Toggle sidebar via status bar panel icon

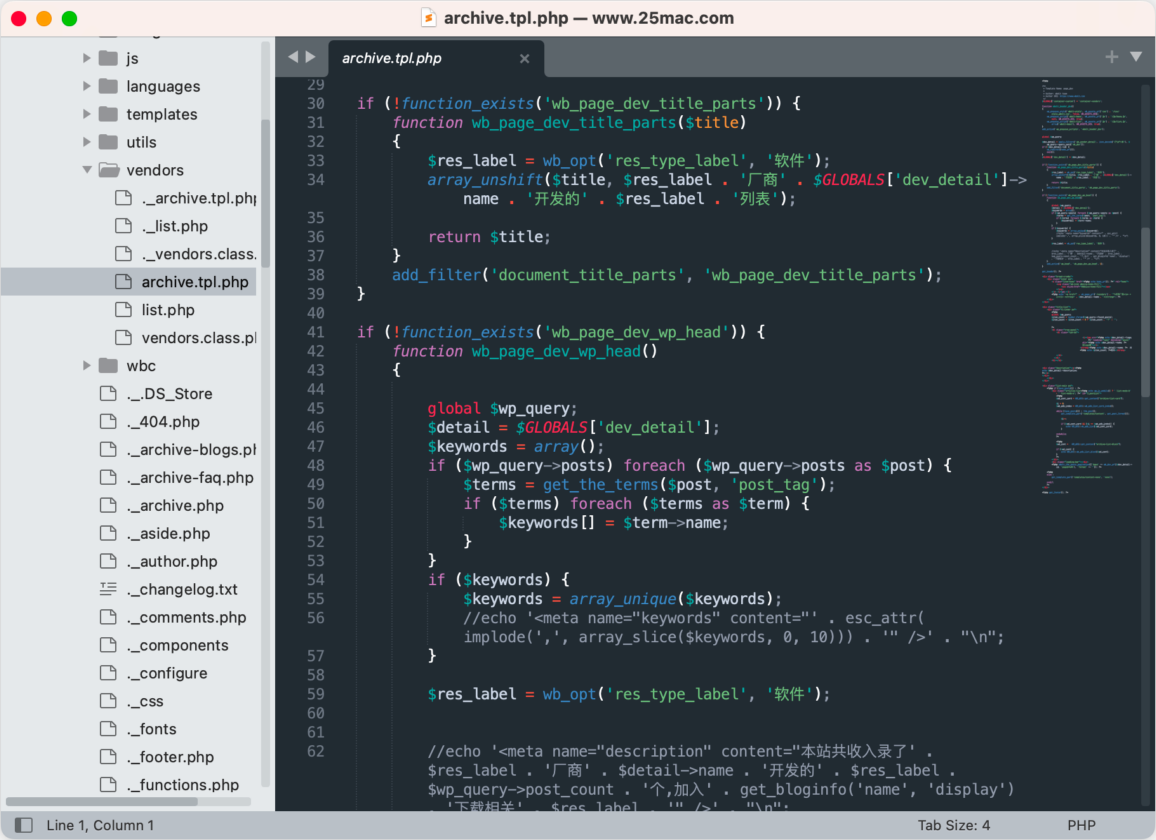coord(24,825)
